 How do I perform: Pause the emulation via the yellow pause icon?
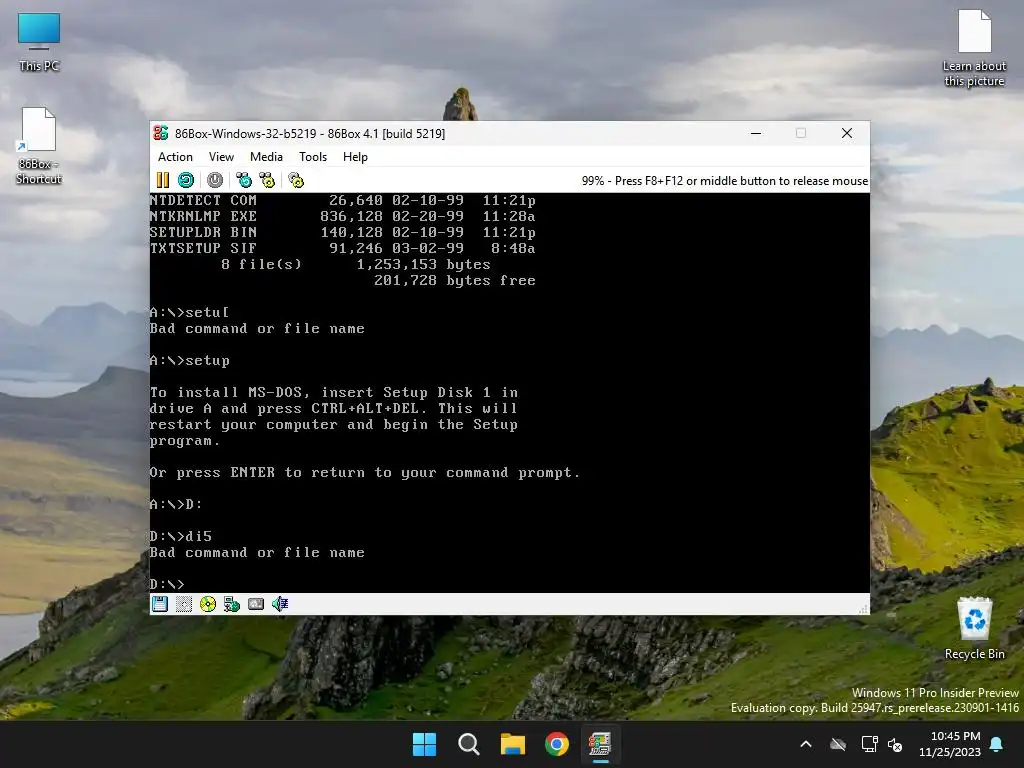coord(163,180)
